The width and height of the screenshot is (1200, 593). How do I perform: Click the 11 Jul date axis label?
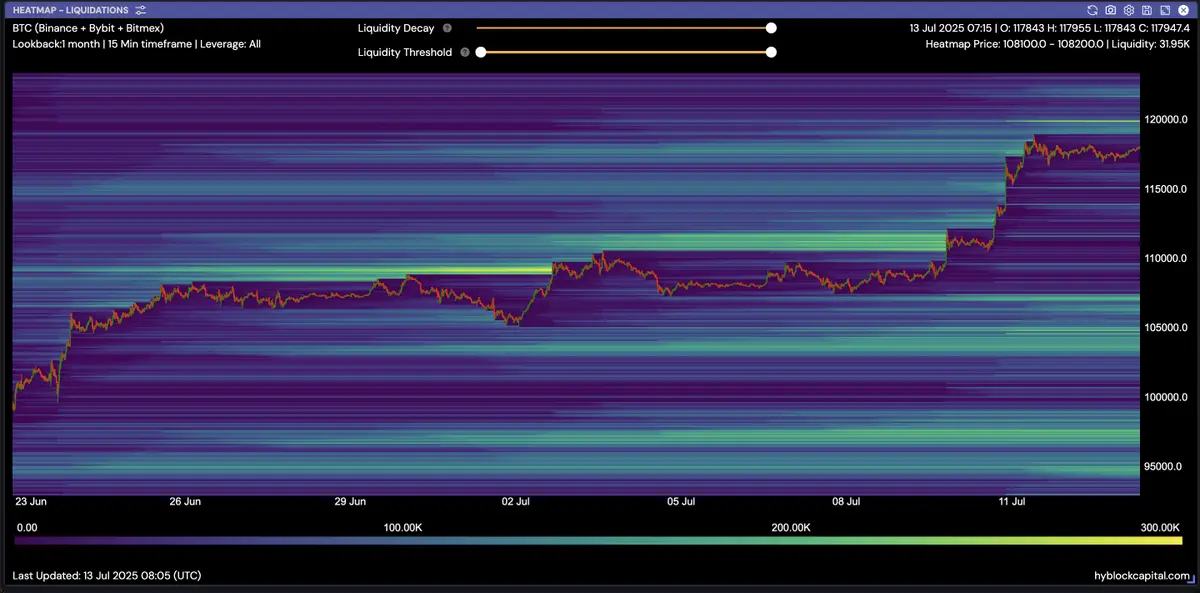[x=1012, y=501]
